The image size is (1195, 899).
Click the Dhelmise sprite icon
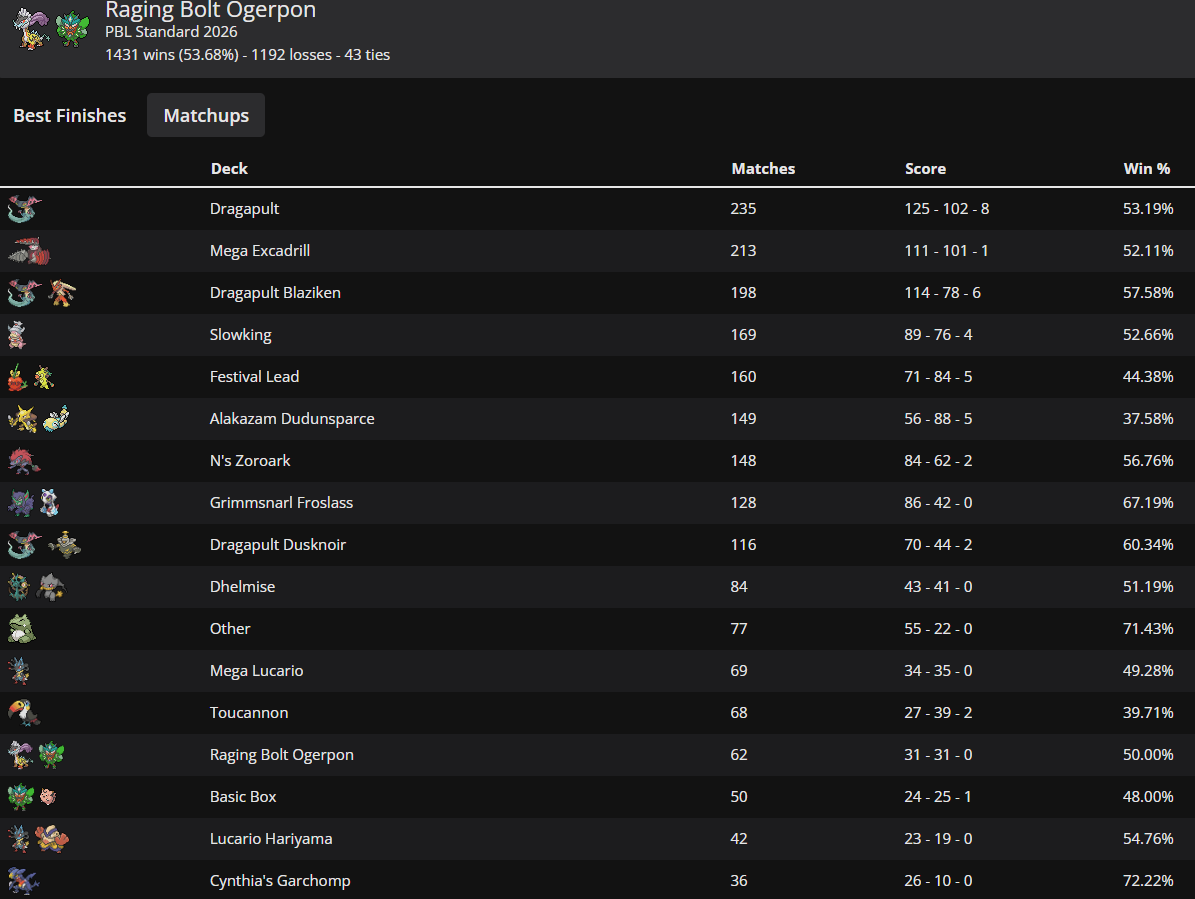18,587
